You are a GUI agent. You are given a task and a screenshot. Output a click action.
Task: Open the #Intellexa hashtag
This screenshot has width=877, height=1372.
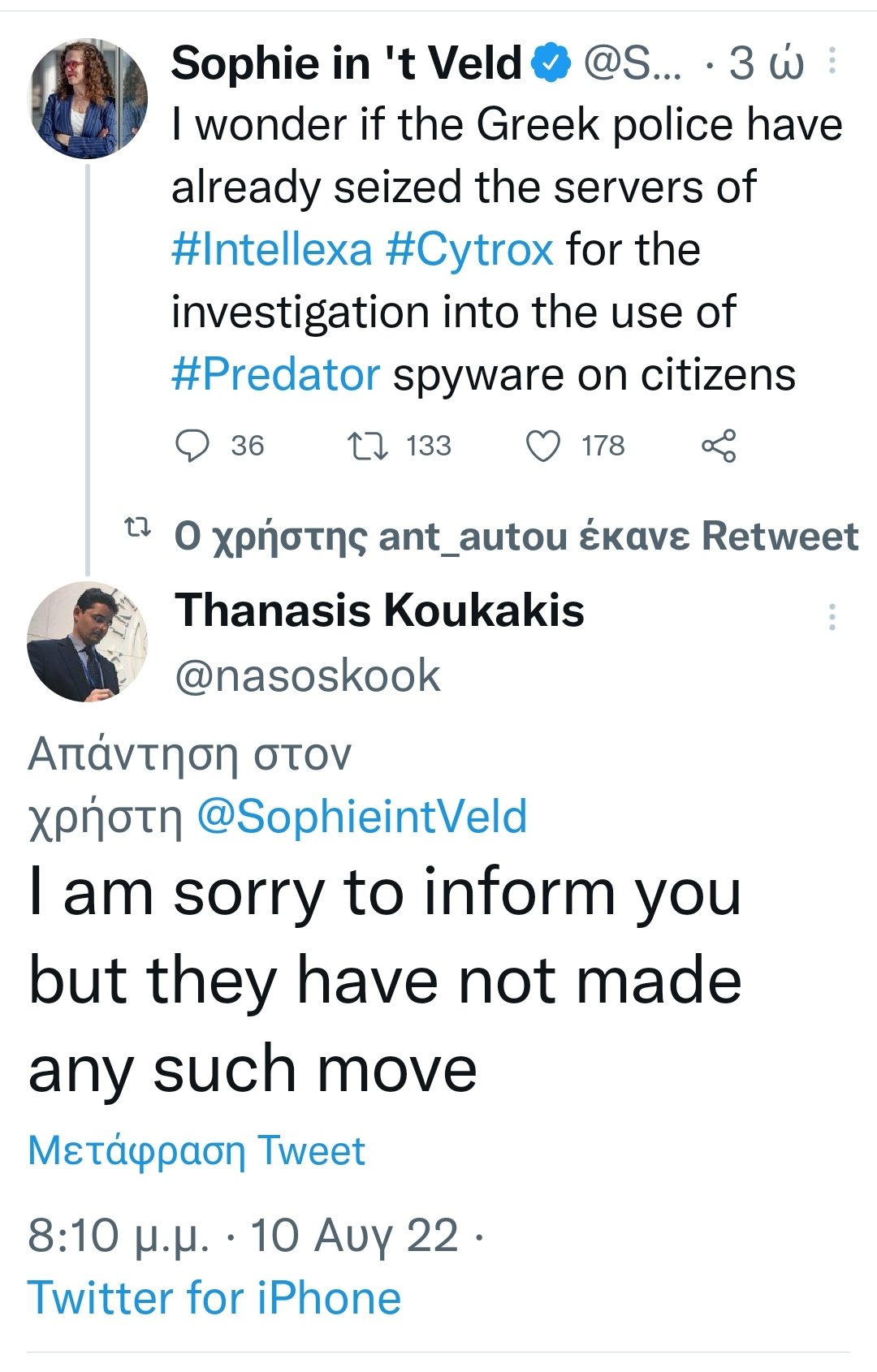272,249
